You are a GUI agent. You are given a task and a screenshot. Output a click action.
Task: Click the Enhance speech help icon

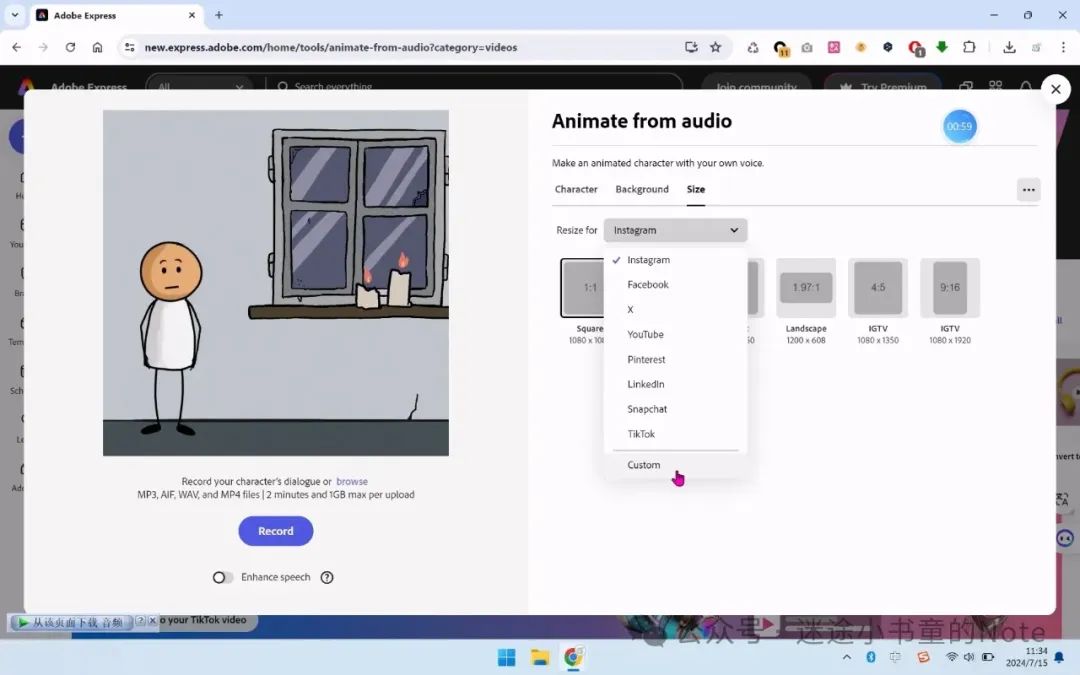click(x=327, y=577)
